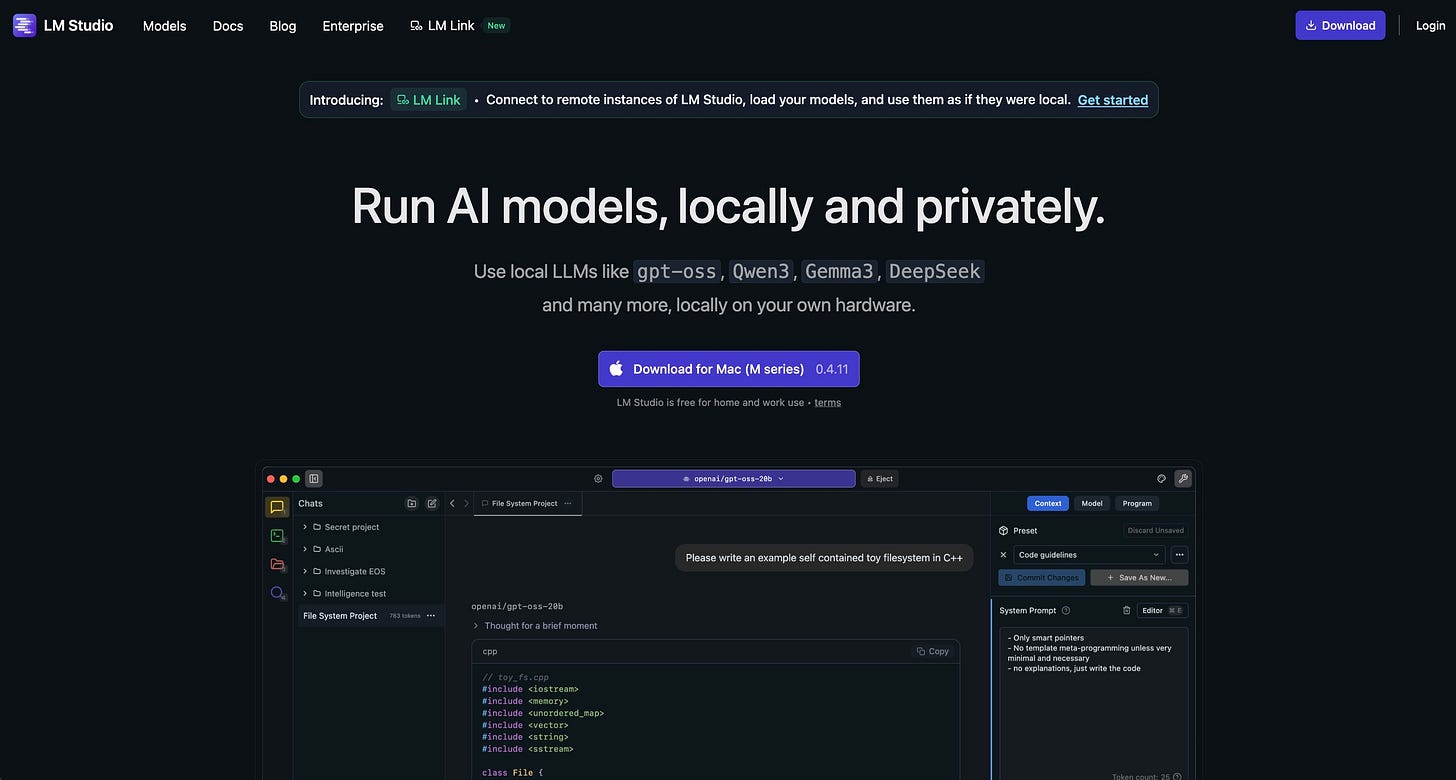
Task: Click the LM Link badge in banner
Action: coord(428,100)
